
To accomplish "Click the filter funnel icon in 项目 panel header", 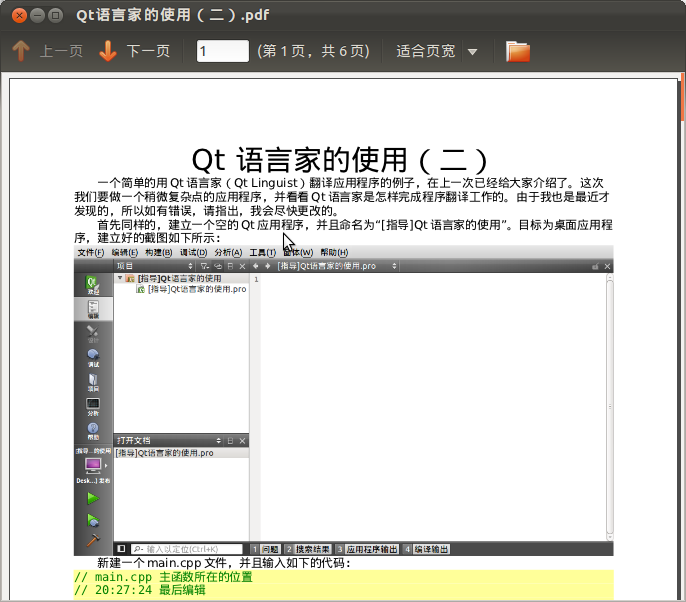I will [x=204, y=266].
